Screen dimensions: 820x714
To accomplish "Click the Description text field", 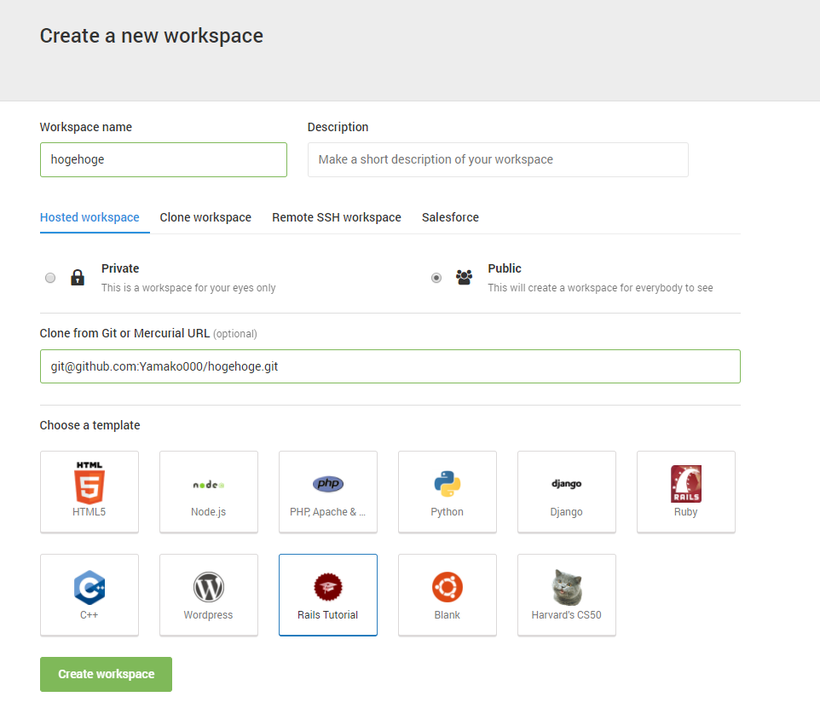I will 498,160.
